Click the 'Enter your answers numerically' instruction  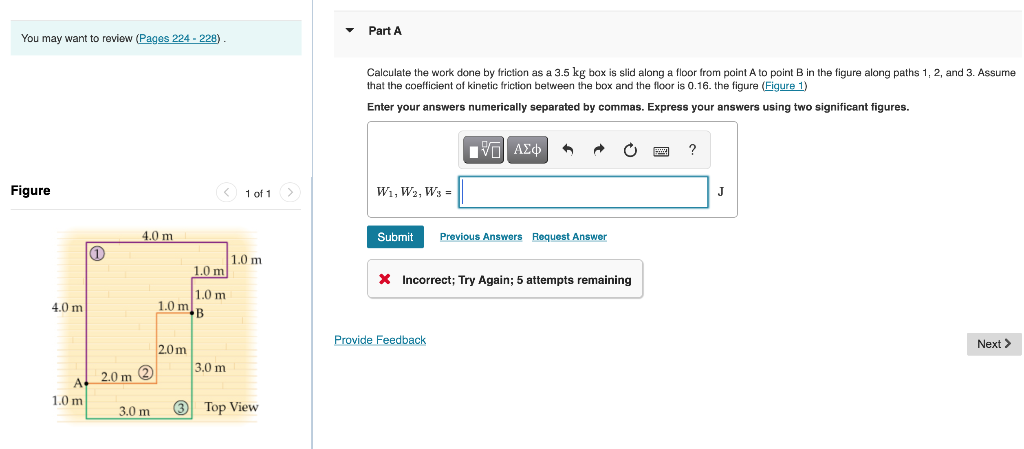point(637,107)
